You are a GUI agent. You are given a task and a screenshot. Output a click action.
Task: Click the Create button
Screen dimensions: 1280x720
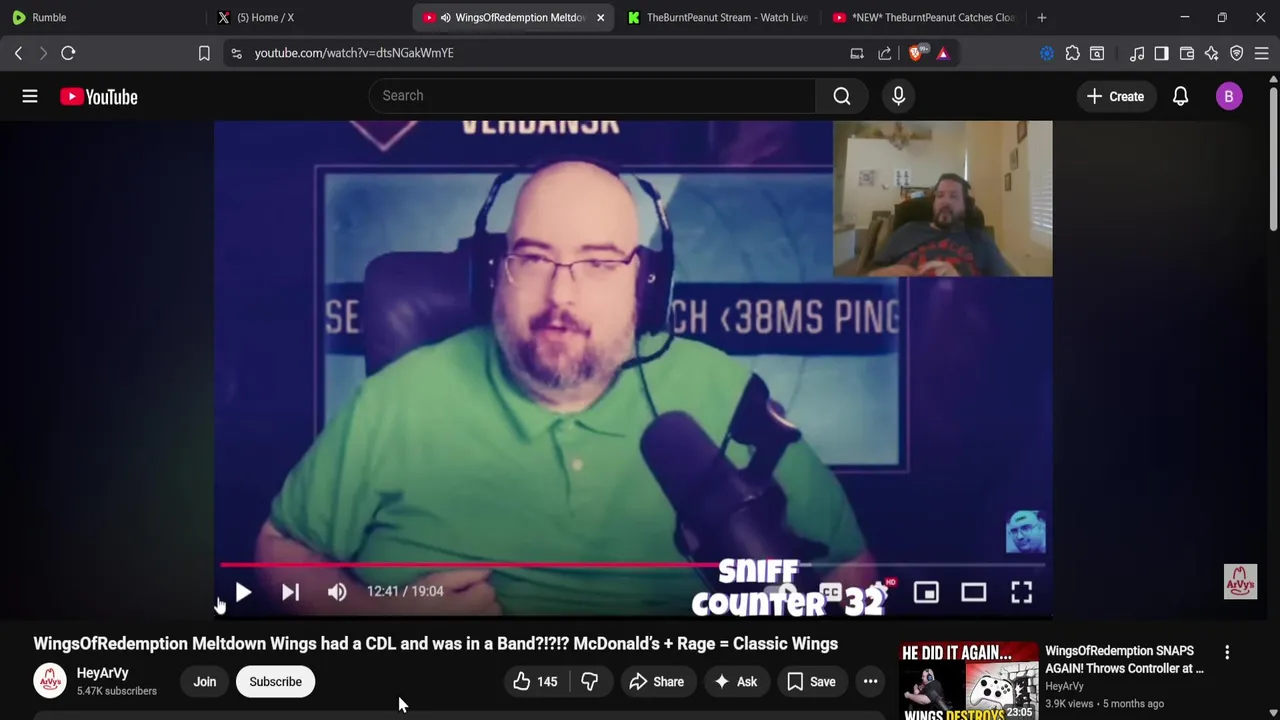tap(1115, 96)
